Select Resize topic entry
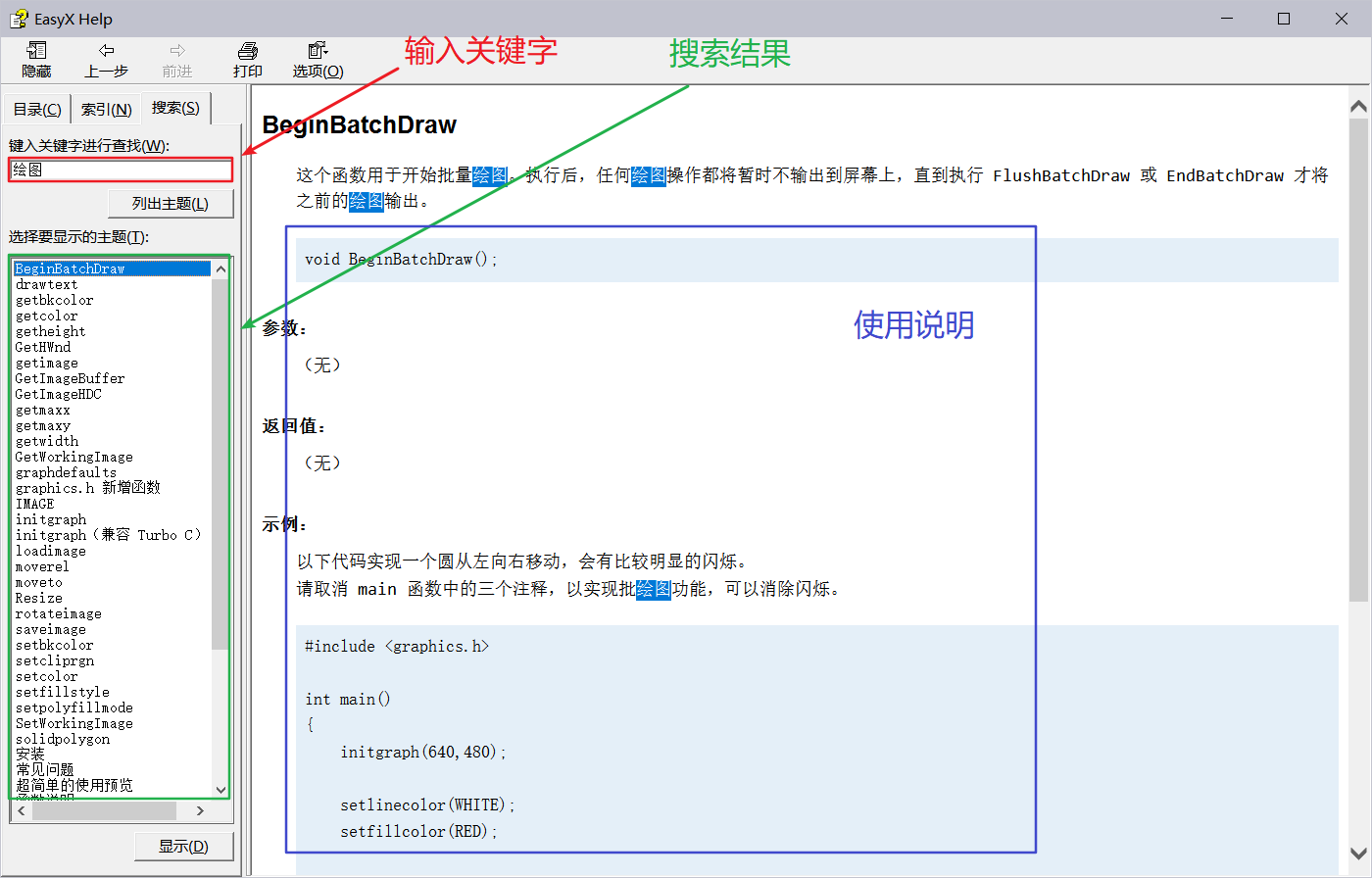Image resolution: width=1372 pixels, height=878 pixels. click(38, 598)
